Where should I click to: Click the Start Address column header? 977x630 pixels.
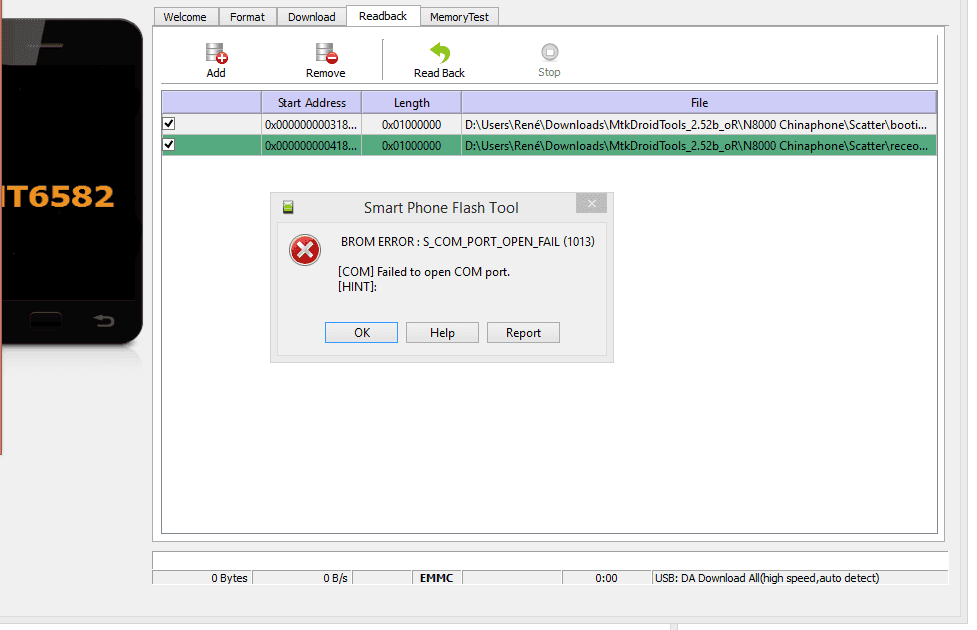click(x=312, y=103)
